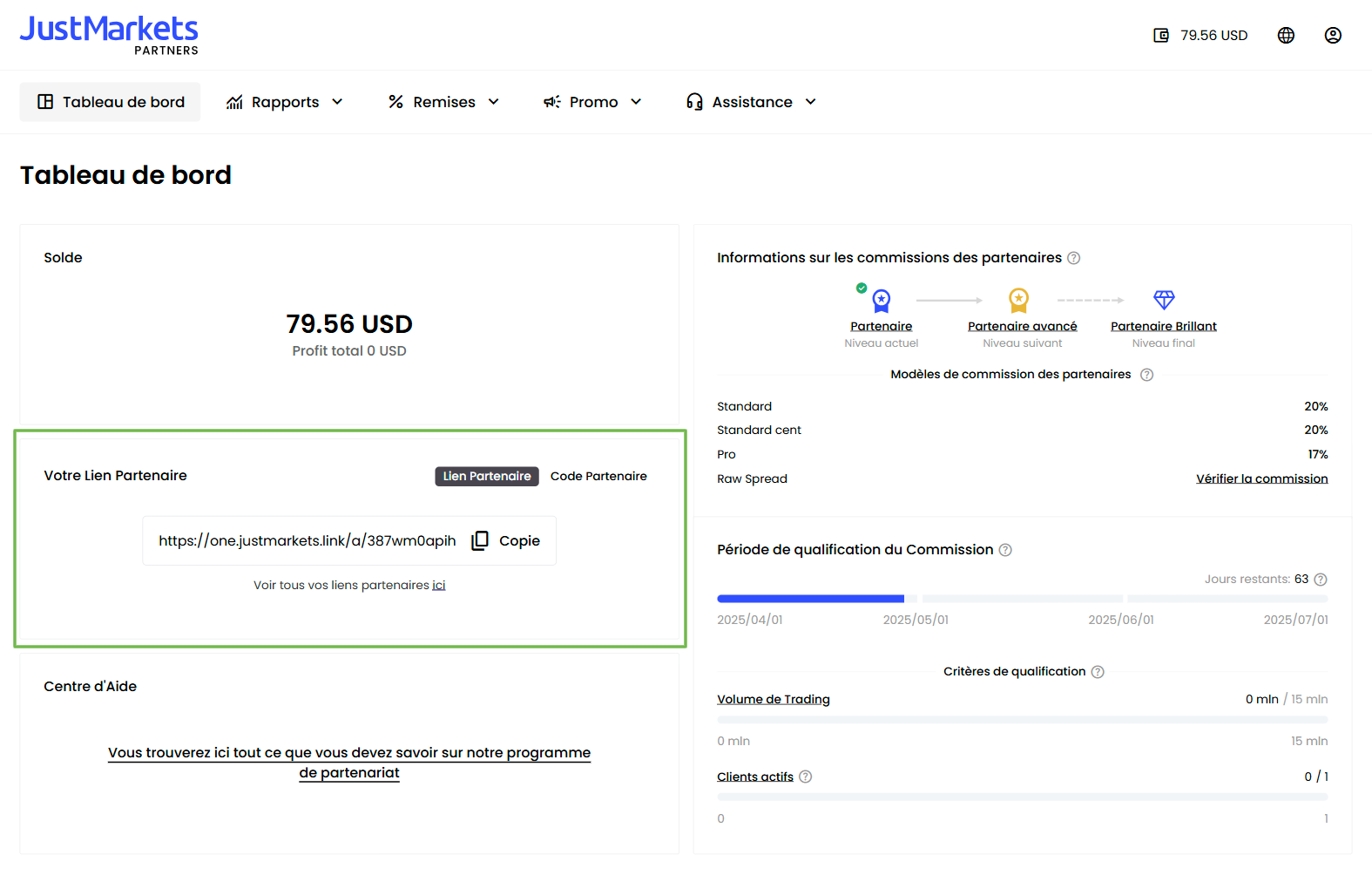Click the blue Partenaire badge icon
Screen dimensions: 1372x882
[881, 301]
